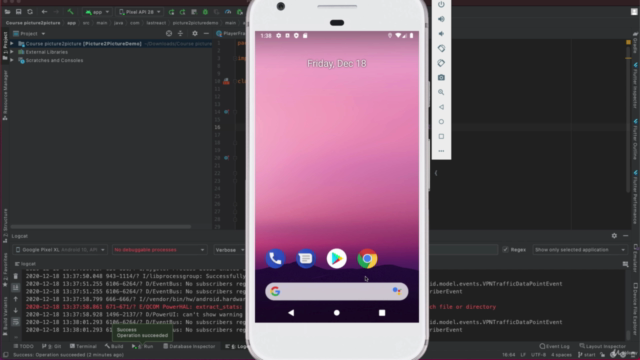Click the Select Opened File target icon
Image resolution: width=640 pixels, height=360 pixels.
click(x=169, y=33)
